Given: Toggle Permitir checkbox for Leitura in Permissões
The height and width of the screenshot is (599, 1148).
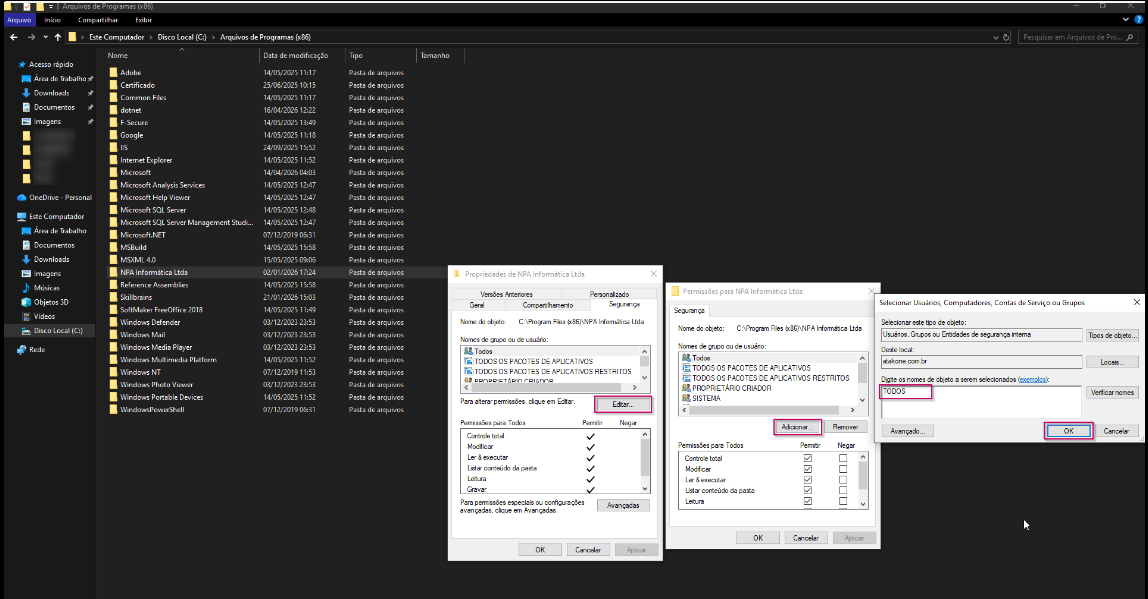Looking at the screenshot, I should pos(808,502).
